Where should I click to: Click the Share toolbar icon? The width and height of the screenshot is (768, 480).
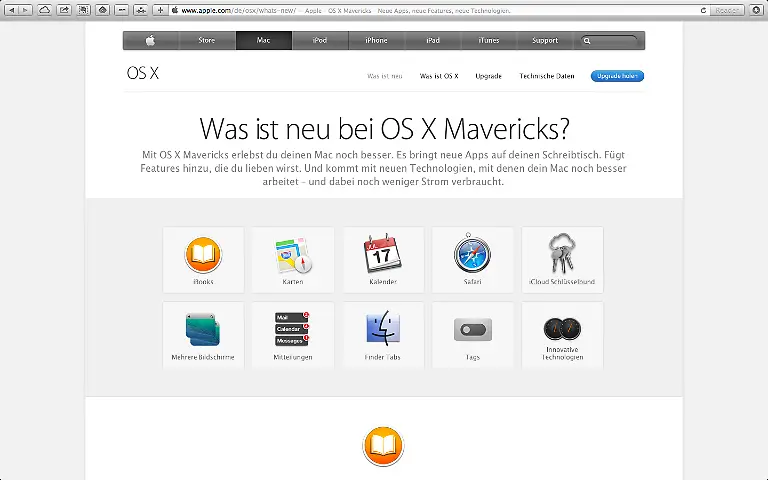pyautogui.click(x=64, y=10)
